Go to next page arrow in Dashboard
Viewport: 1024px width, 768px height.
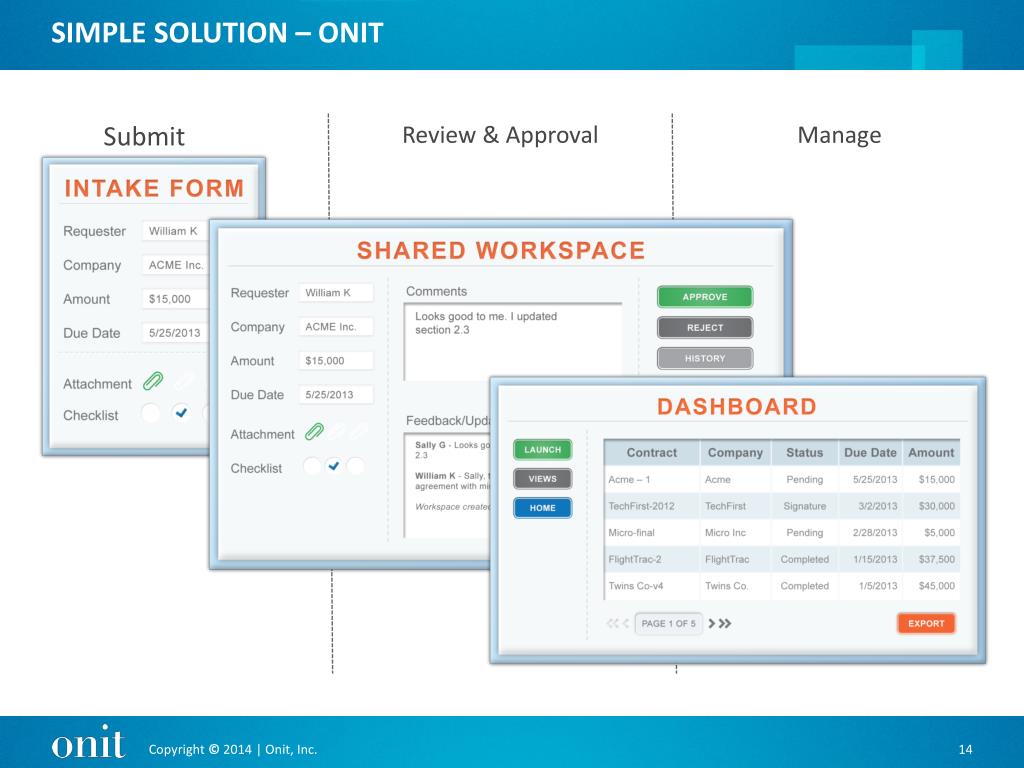pyautogui.click(x=712, y=624)
